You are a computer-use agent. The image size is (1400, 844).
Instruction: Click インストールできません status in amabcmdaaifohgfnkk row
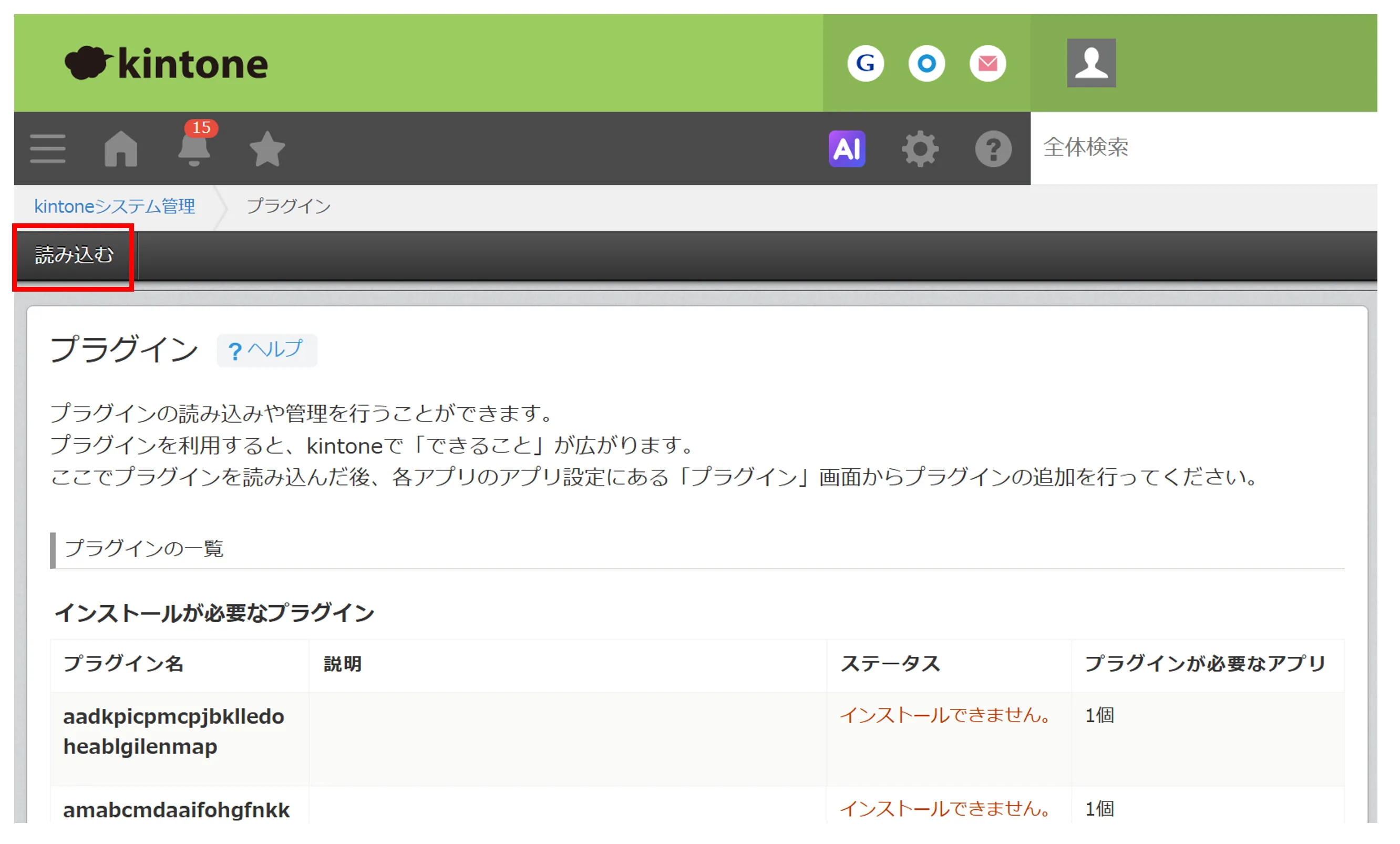945,809
